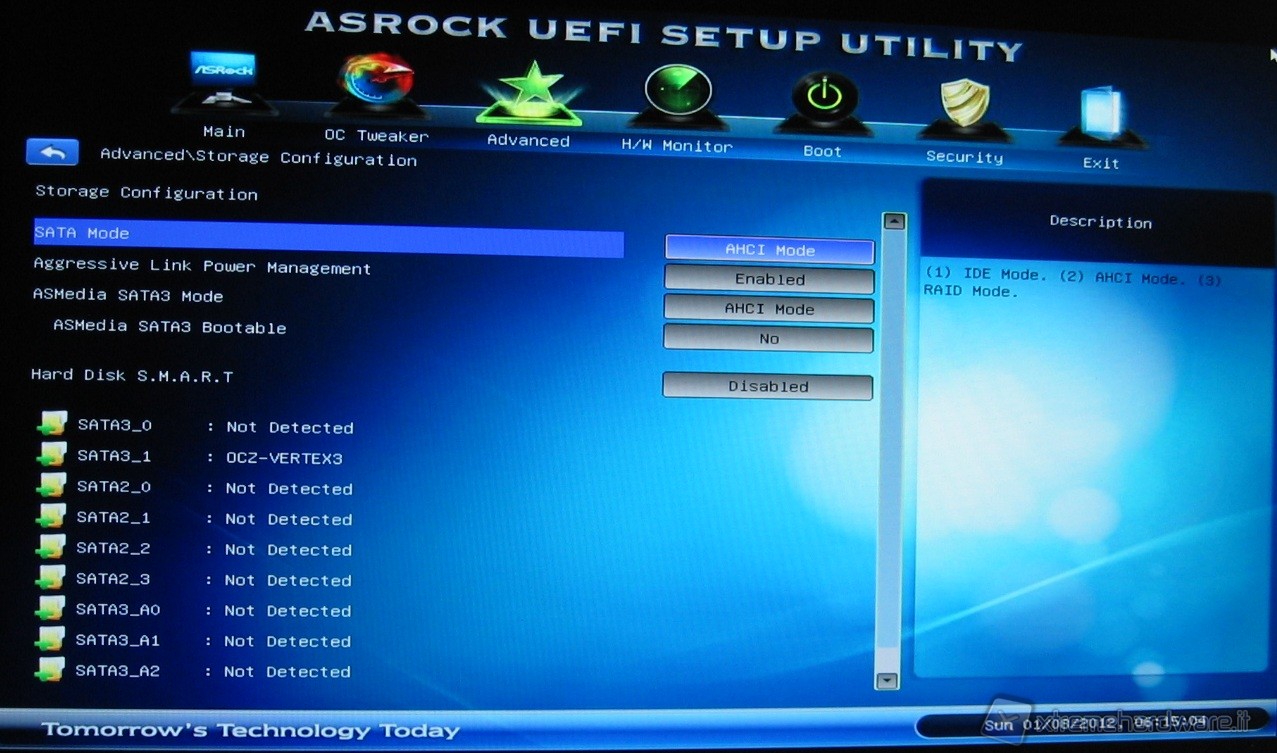Toggle ASMedia SATA3 Bootable No value
Image resolution: width=1277 pixels, height=753 pixels.
[768, 339]
